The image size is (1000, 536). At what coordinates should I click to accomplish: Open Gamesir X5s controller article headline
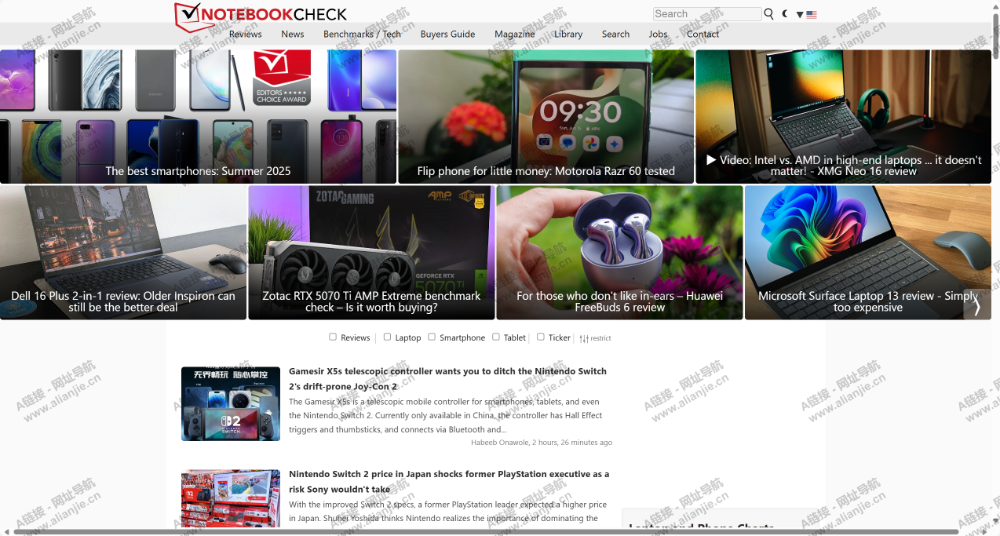coord(448,378)
